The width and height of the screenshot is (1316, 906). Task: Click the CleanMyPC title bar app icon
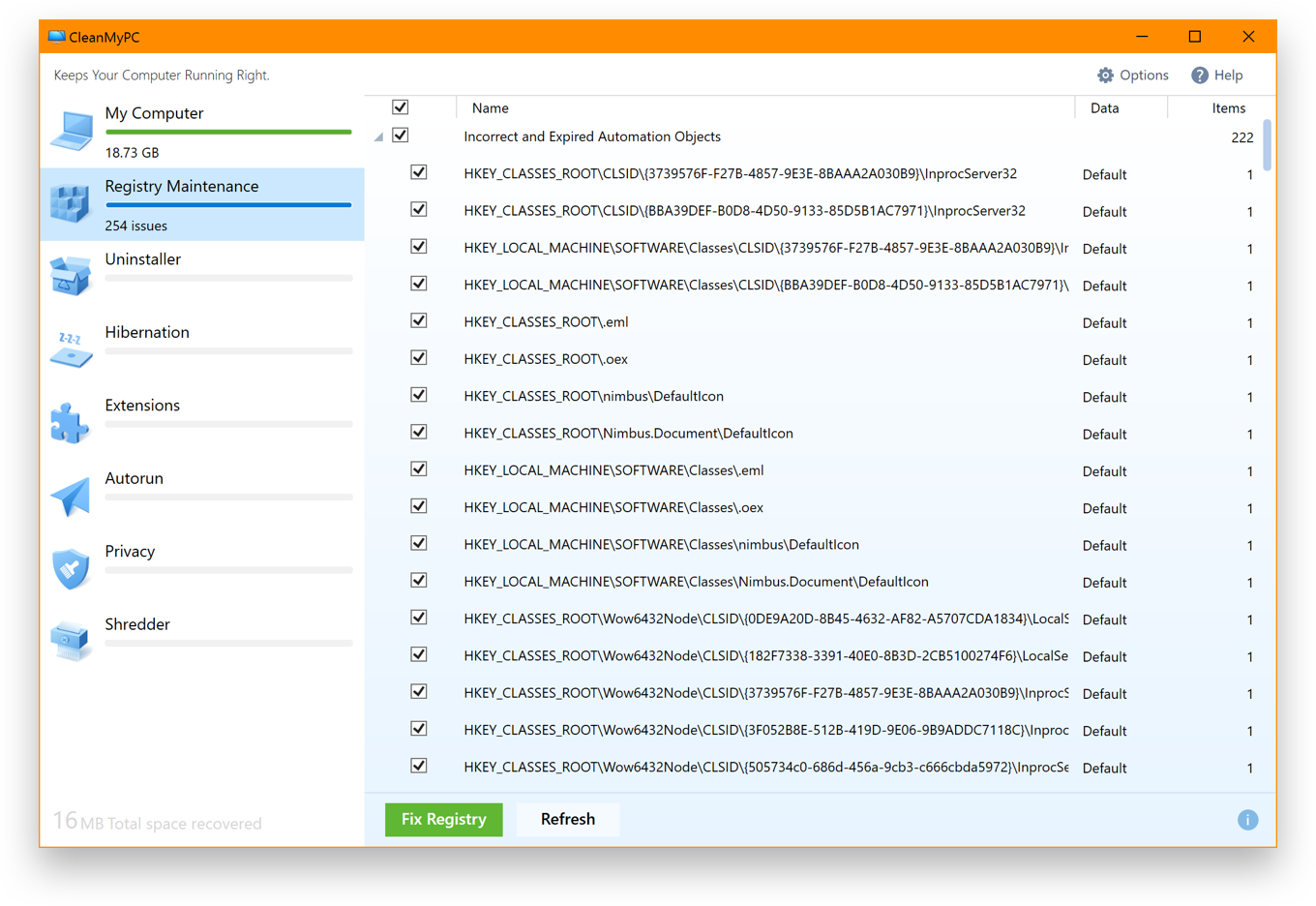point(56,38)
